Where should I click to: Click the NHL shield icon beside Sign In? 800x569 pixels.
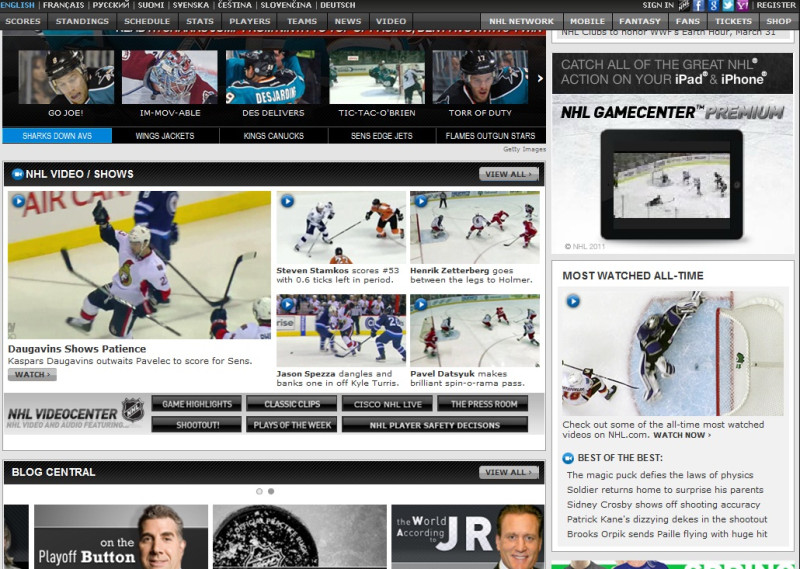coord(684,6)
